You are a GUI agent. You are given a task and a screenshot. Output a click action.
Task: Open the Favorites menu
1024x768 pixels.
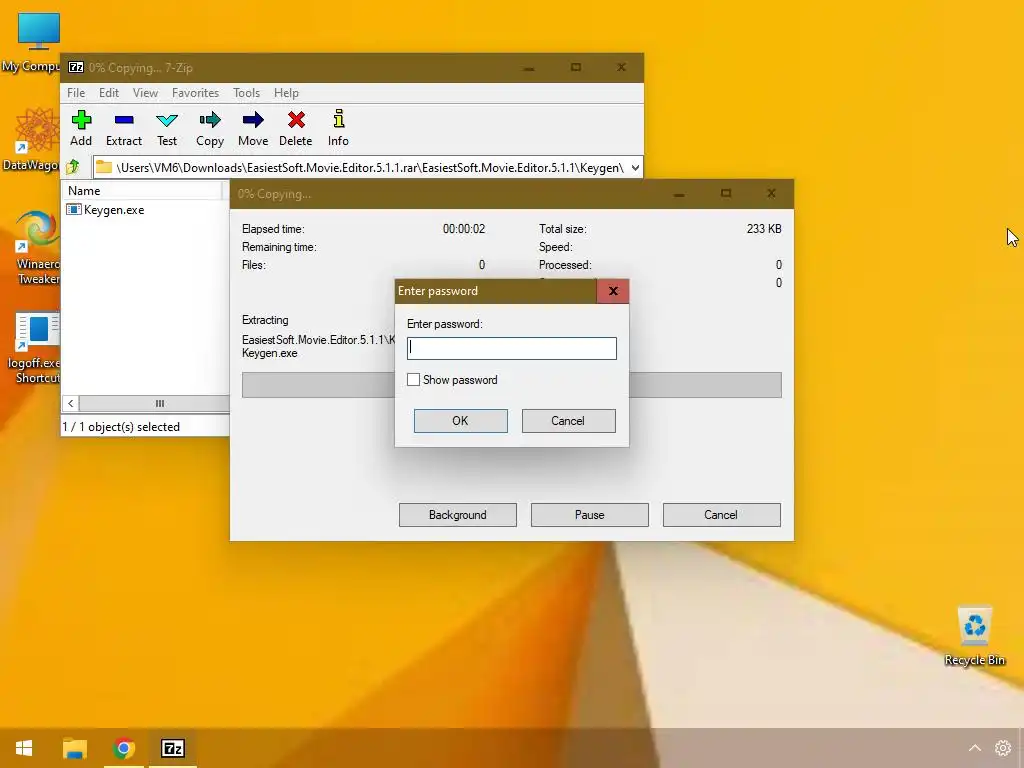[x=195, y=93]
